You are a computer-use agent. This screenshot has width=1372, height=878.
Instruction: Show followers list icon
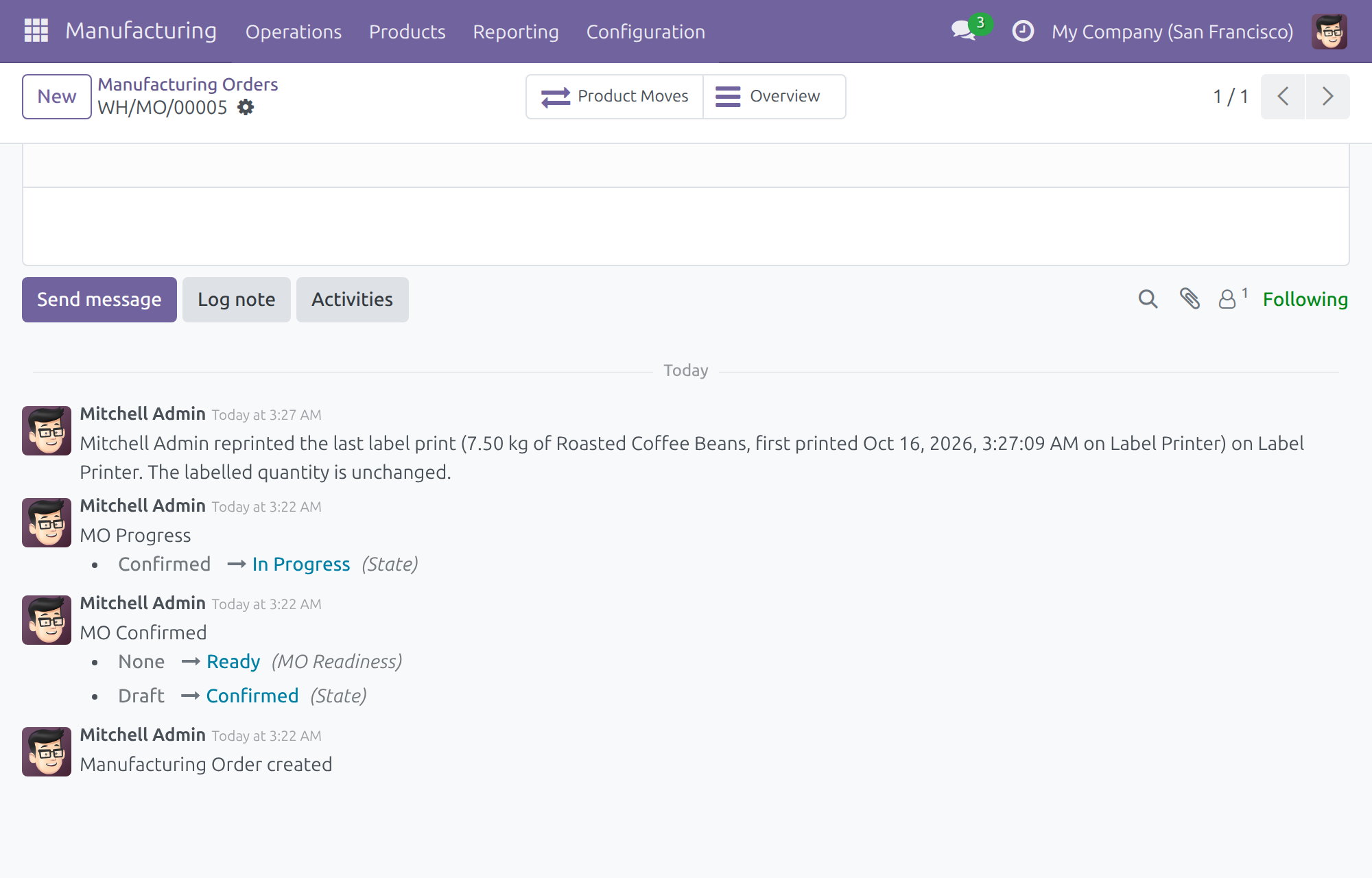point(1233,298)
